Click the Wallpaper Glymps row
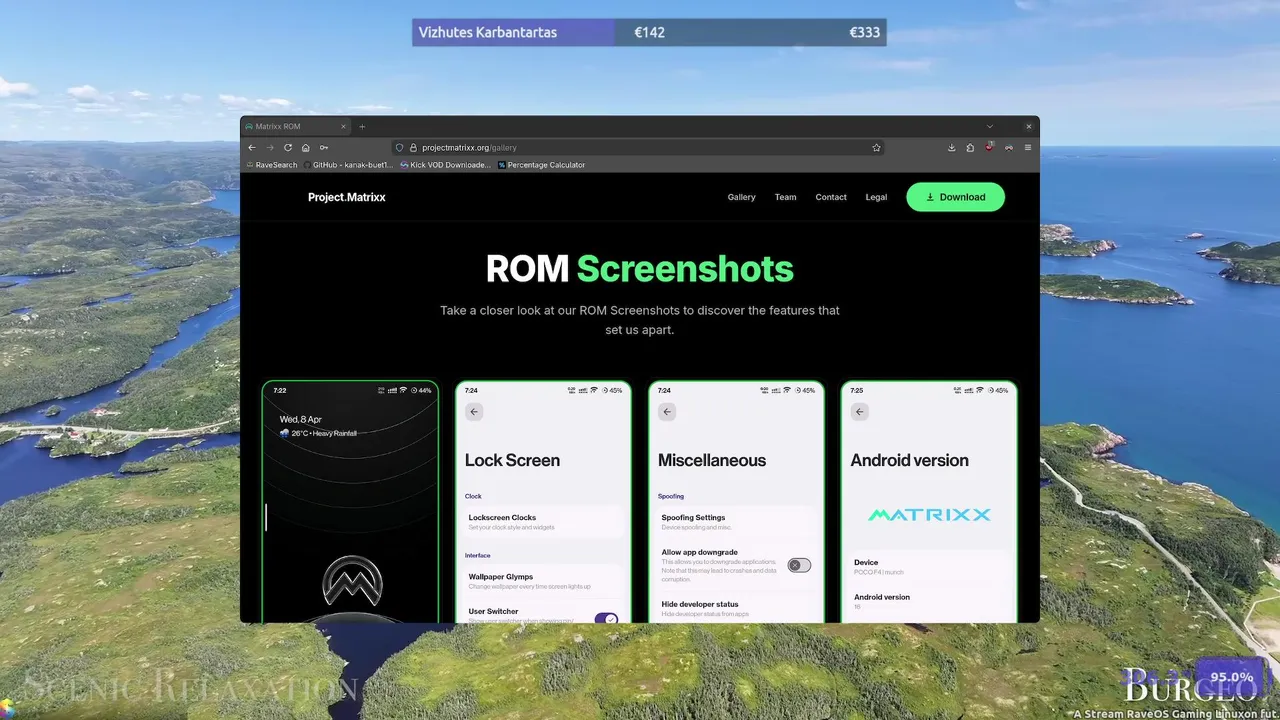Viewport: 1280px width, 720px height. (543, 581)
